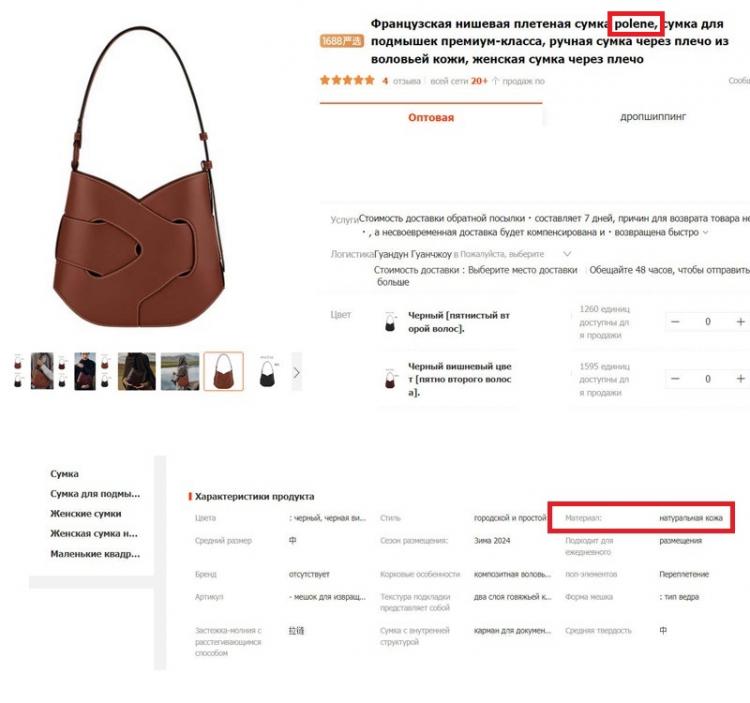The image size is (750, 703).
Task: Click black bag quantity input field
Action: coord(707,322)
